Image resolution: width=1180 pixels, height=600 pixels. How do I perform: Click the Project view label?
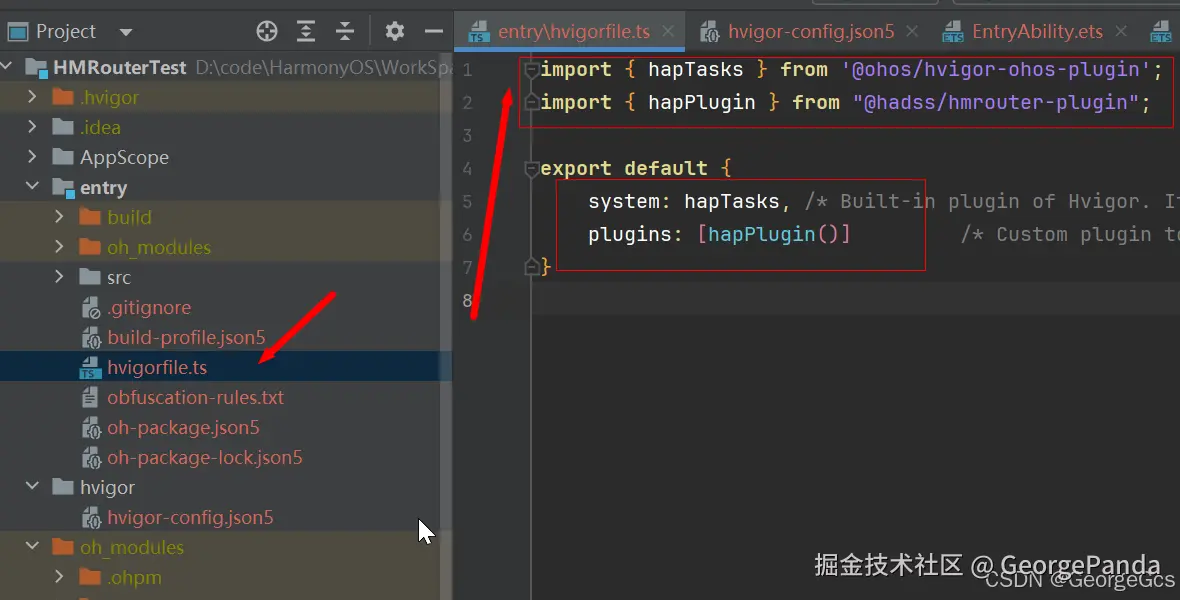[x=65, y=32]
